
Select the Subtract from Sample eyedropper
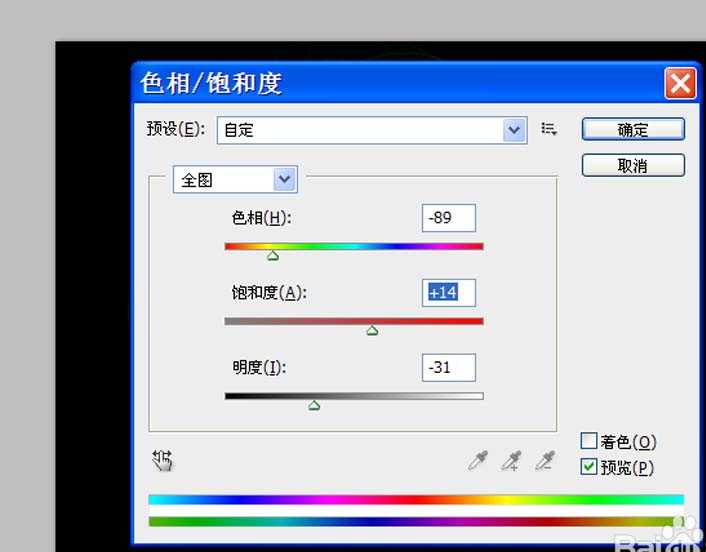[x=545, y=460]
